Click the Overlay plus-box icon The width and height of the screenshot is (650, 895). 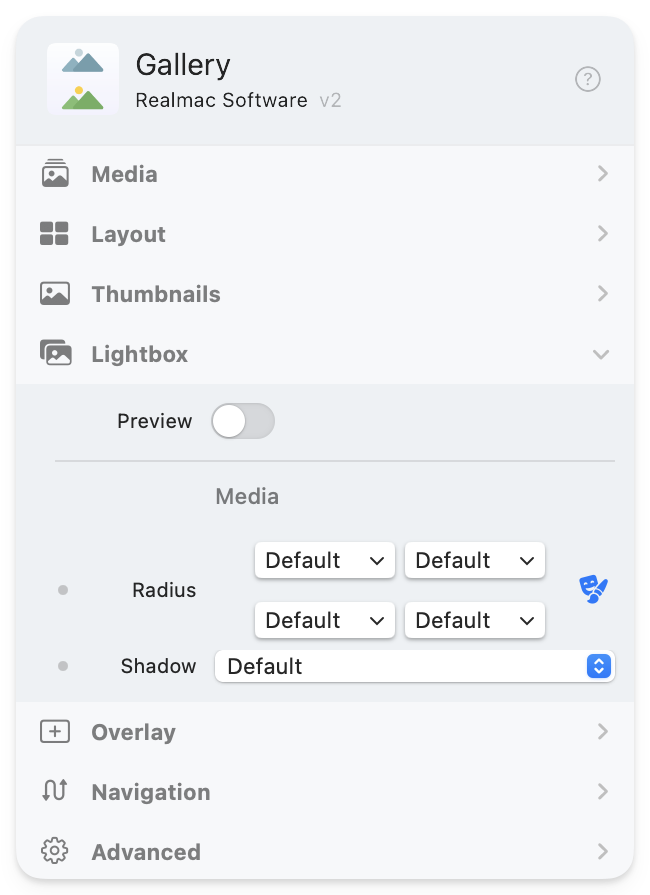(x=55, y=732)
